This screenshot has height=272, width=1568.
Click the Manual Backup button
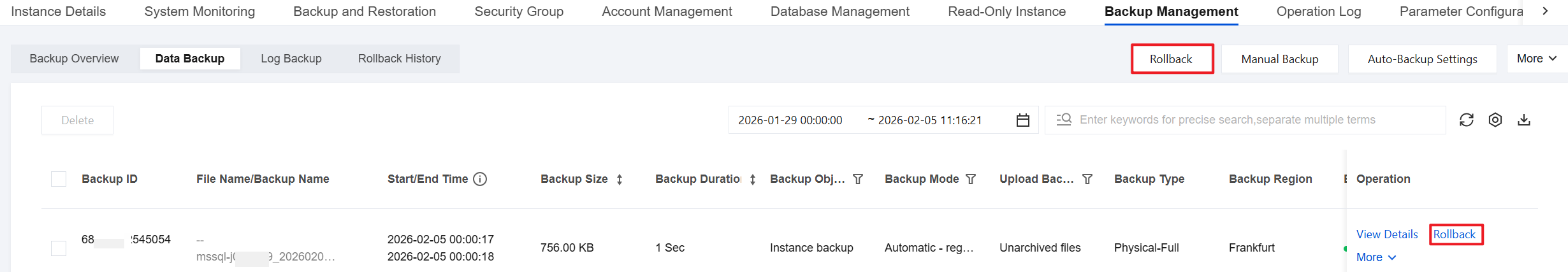[x=1279, y=59]
